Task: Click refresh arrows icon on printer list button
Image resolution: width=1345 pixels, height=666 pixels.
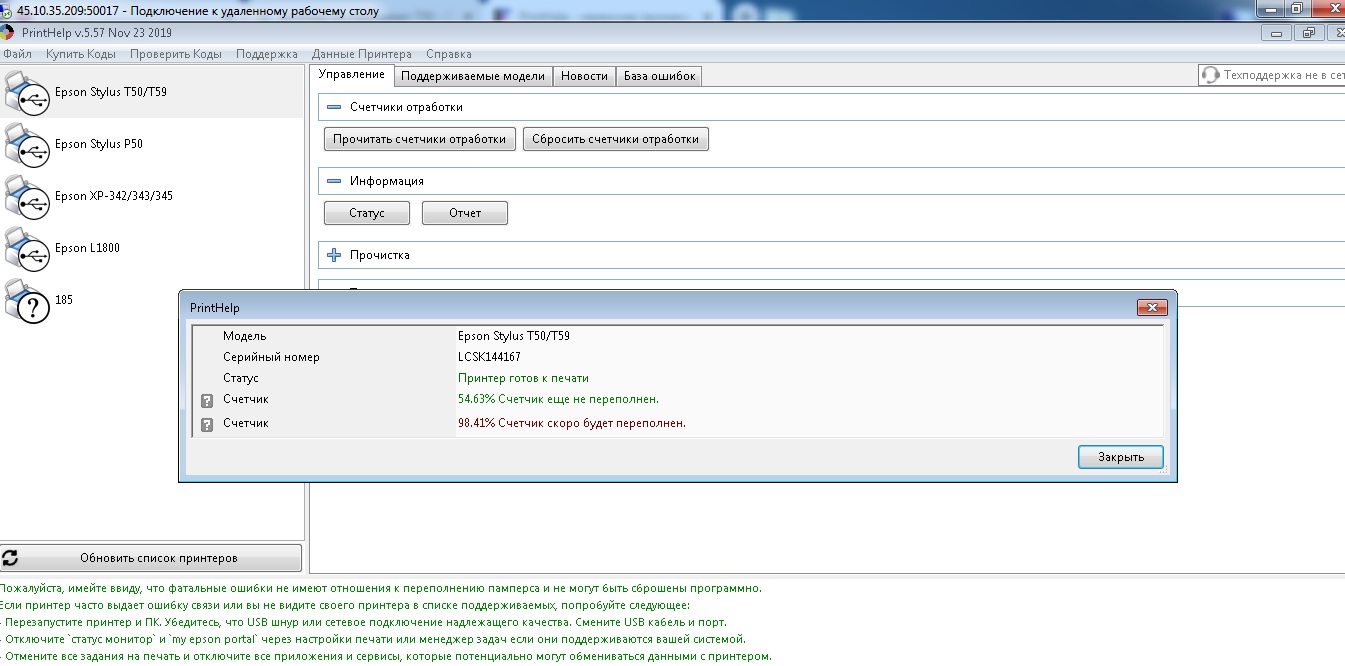Action: pyautogui.click(x=10, y=558)
